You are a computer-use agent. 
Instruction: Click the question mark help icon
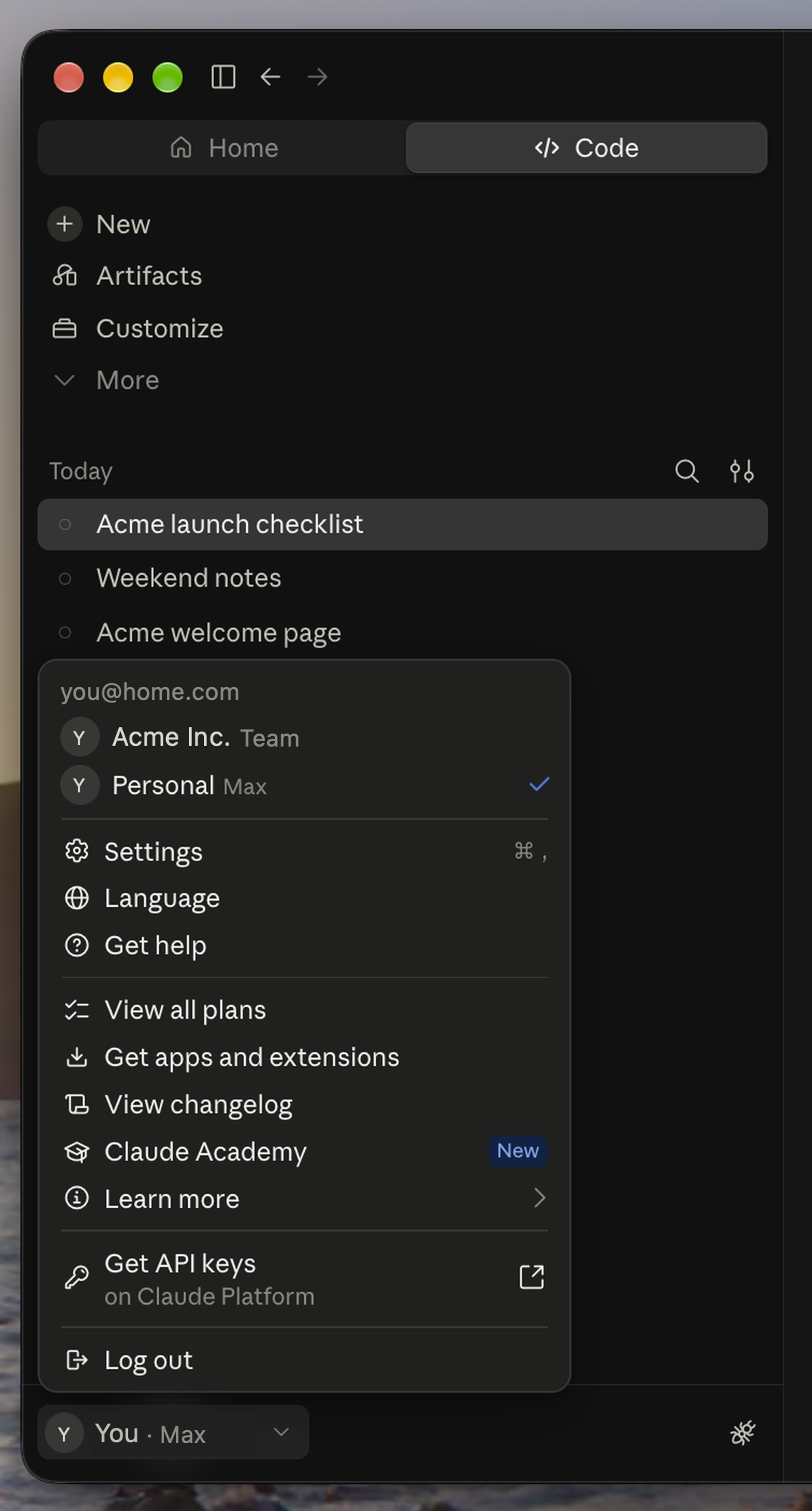pyautogui.click(x=77, y=946)
